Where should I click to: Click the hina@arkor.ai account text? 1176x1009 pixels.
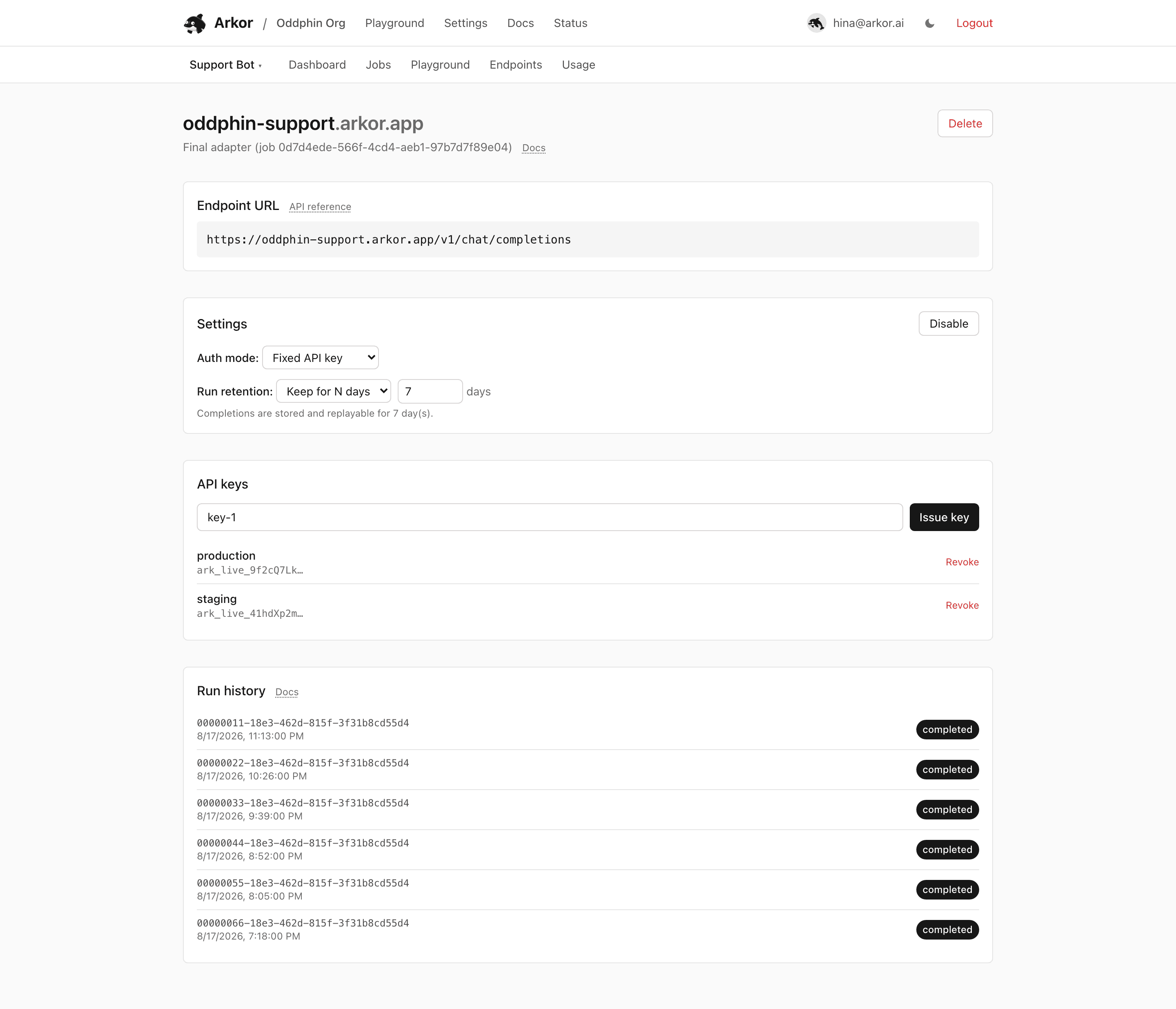point(868,23)
